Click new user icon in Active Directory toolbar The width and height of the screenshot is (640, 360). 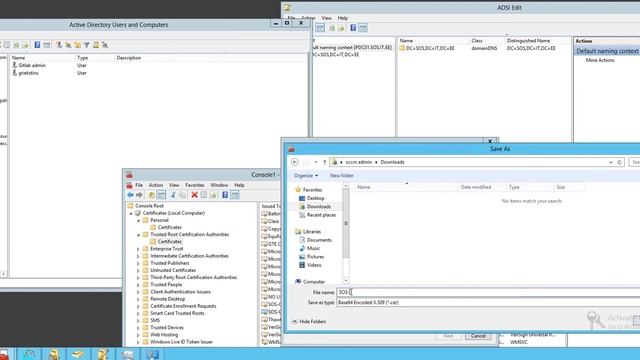pyautogui.click(x=59, y=45)
